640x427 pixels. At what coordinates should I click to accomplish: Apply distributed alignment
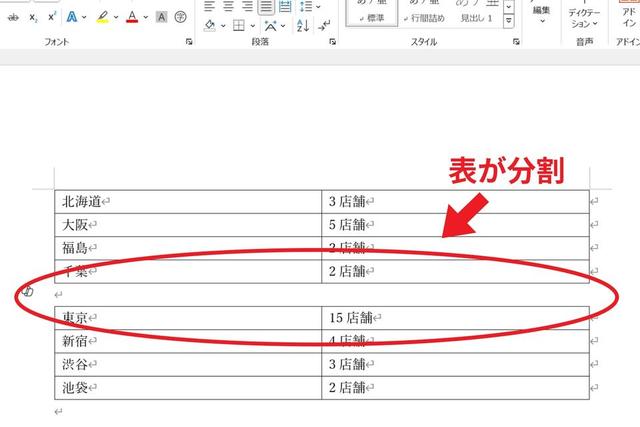tap(285, 6)
